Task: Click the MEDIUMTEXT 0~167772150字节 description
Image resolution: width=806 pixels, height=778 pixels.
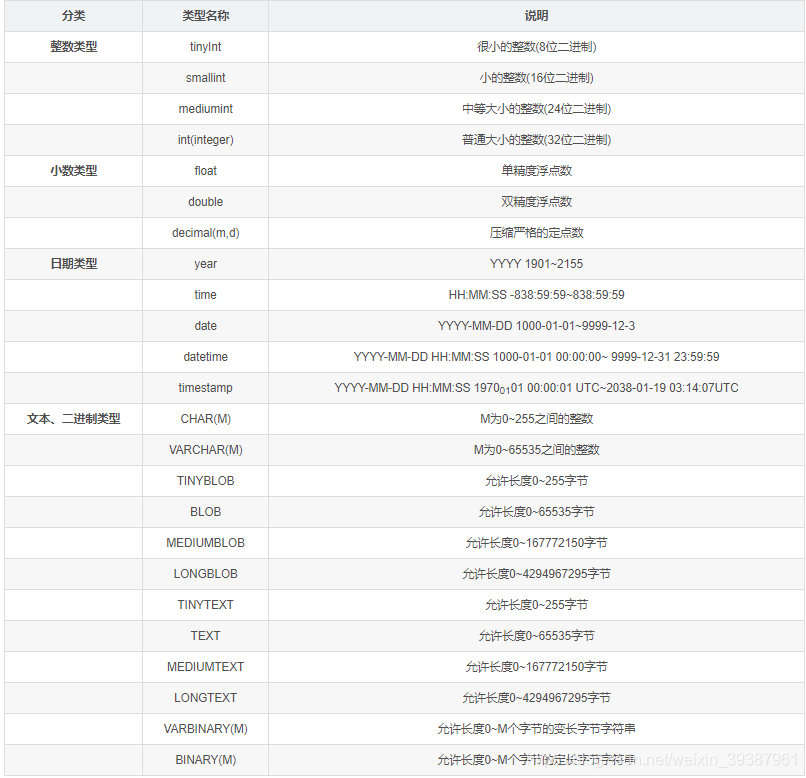Action: point(536,667)
